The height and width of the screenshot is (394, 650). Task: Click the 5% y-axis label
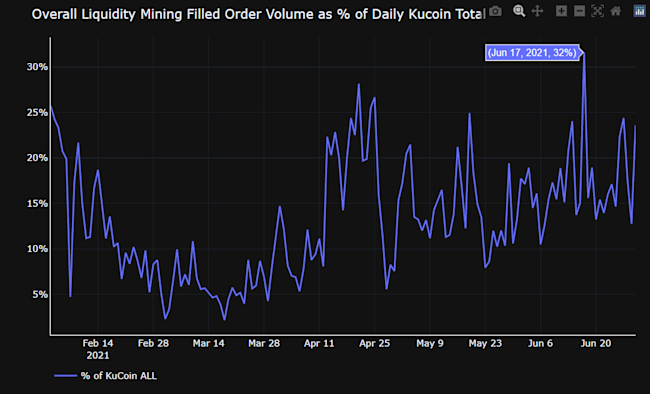coord(40,294)
